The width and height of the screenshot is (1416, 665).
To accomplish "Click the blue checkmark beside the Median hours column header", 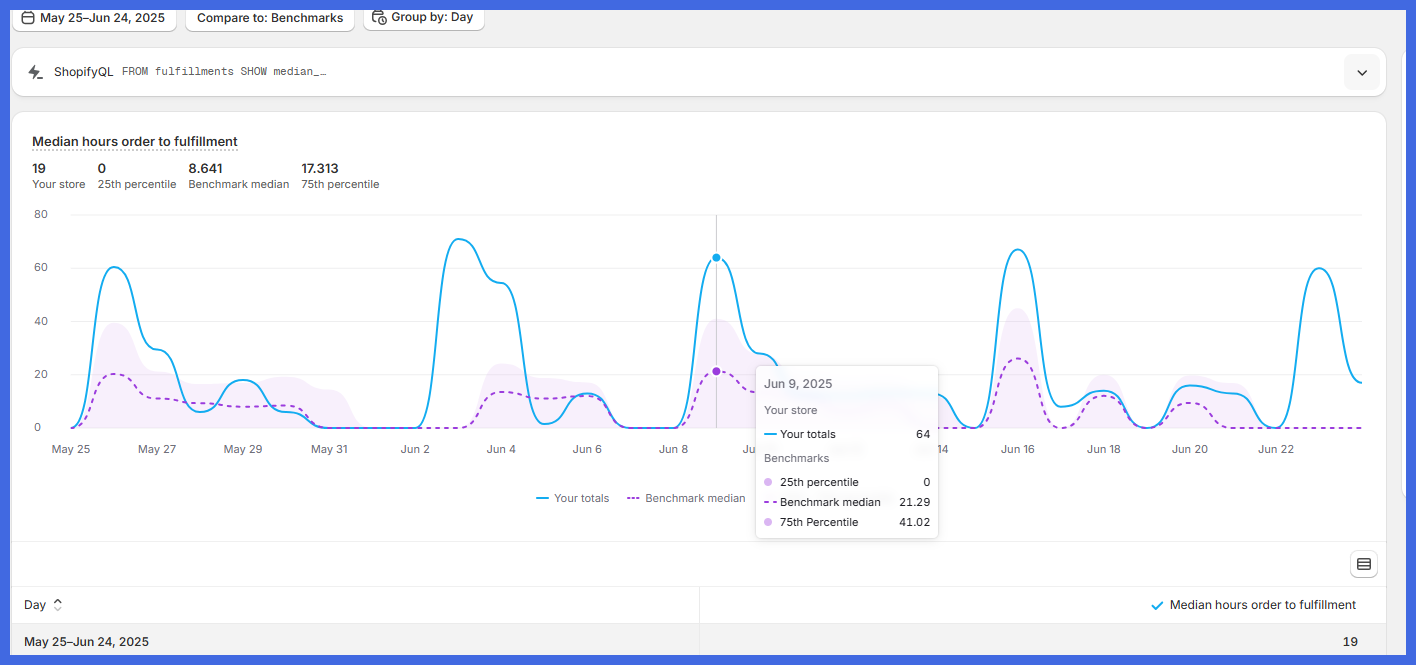I will (1157, 605).
